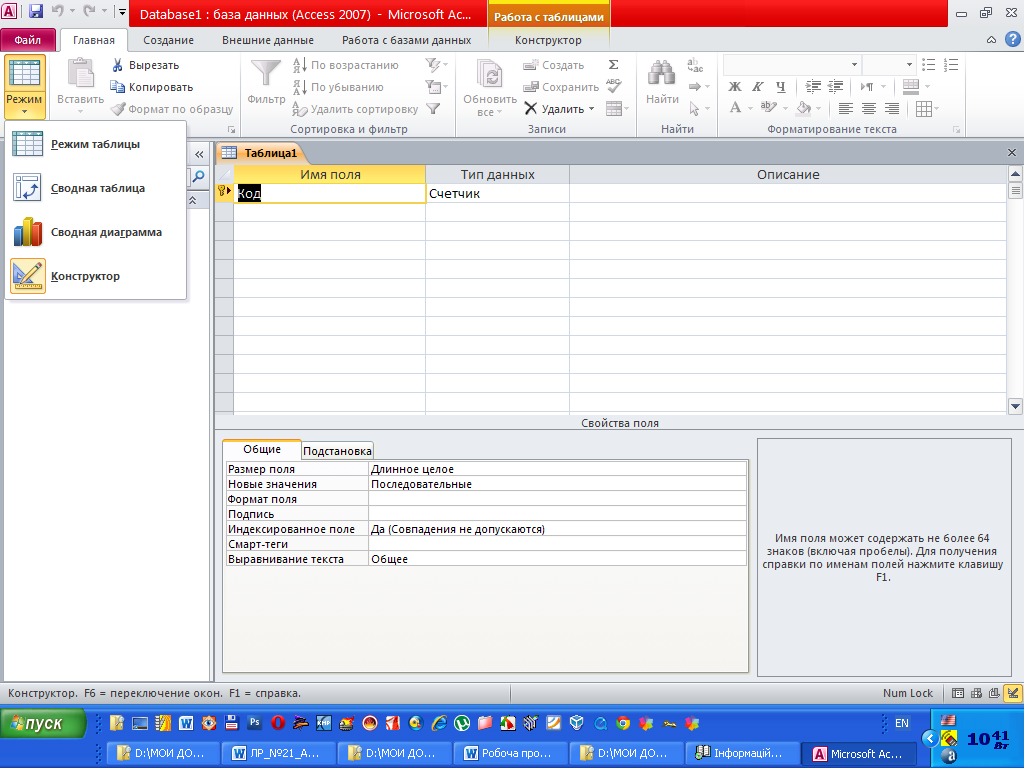Click the numbered list icon

(x=951, y=65)
